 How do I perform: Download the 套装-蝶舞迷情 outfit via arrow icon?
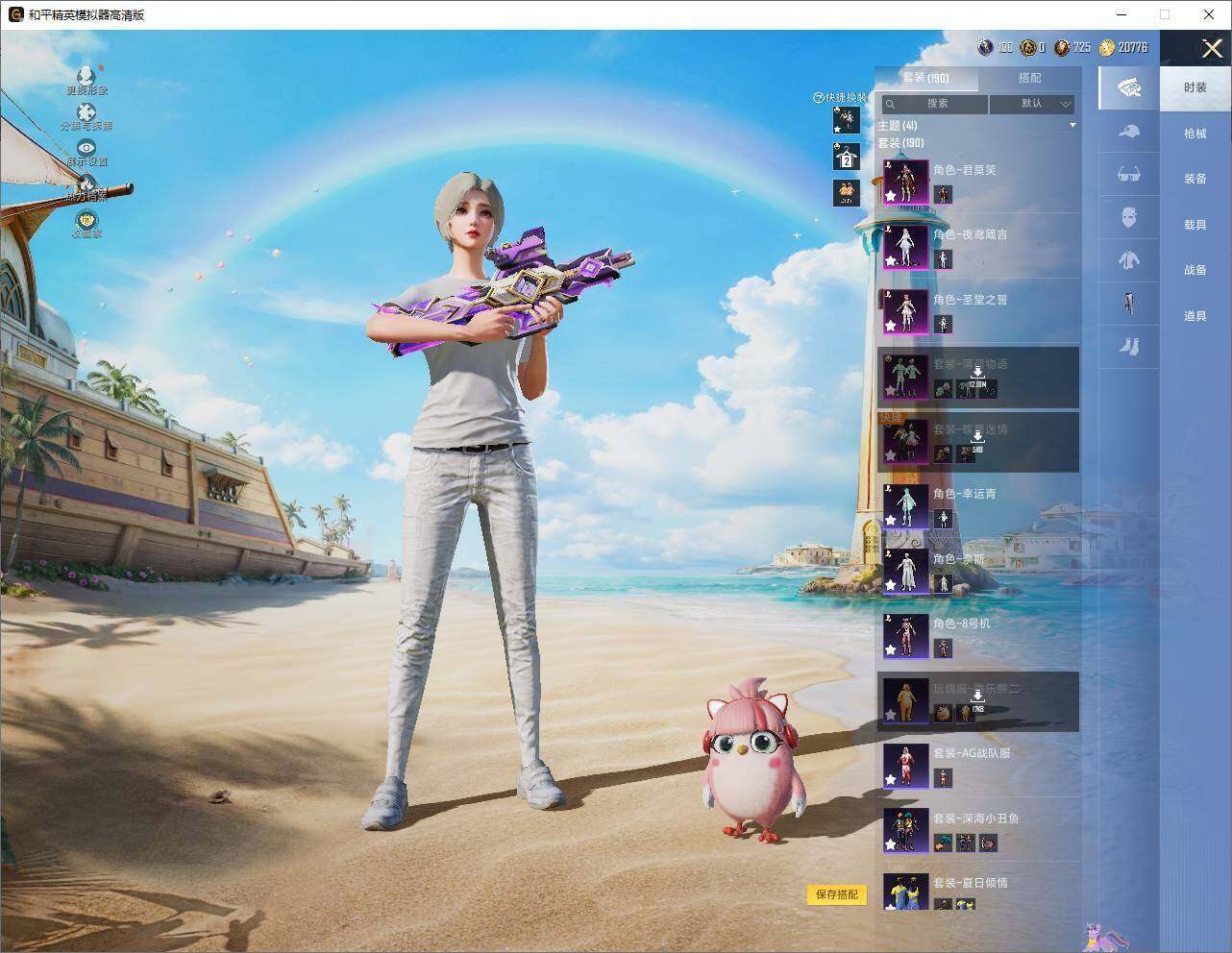(x=977, y=437)
